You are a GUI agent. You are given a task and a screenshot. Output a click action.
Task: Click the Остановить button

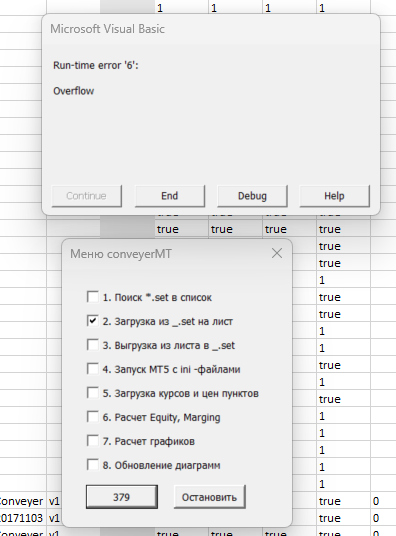pos(209,497)
